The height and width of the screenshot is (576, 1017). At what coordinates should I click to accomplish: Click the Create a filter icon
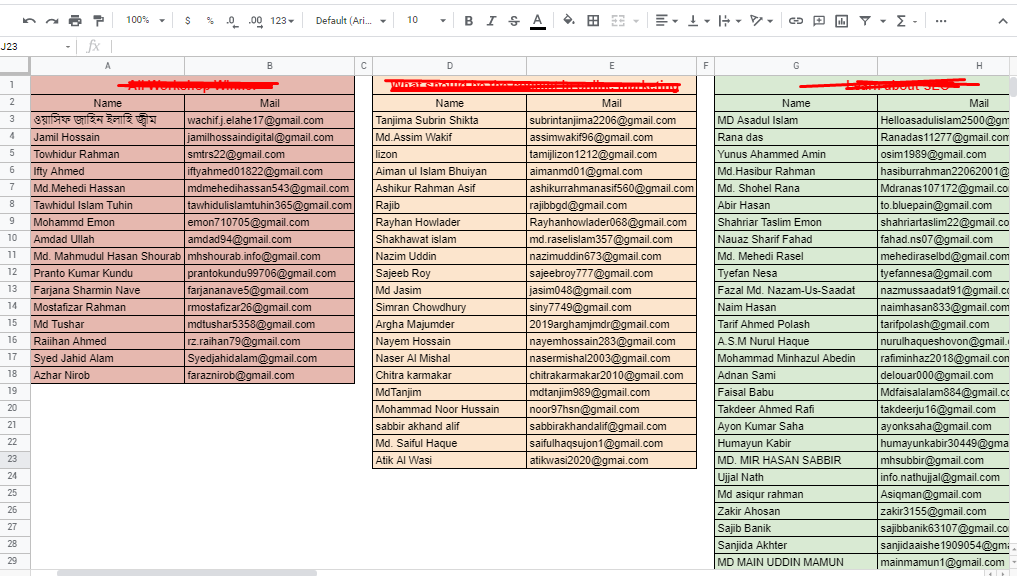[x=865, y=21]
